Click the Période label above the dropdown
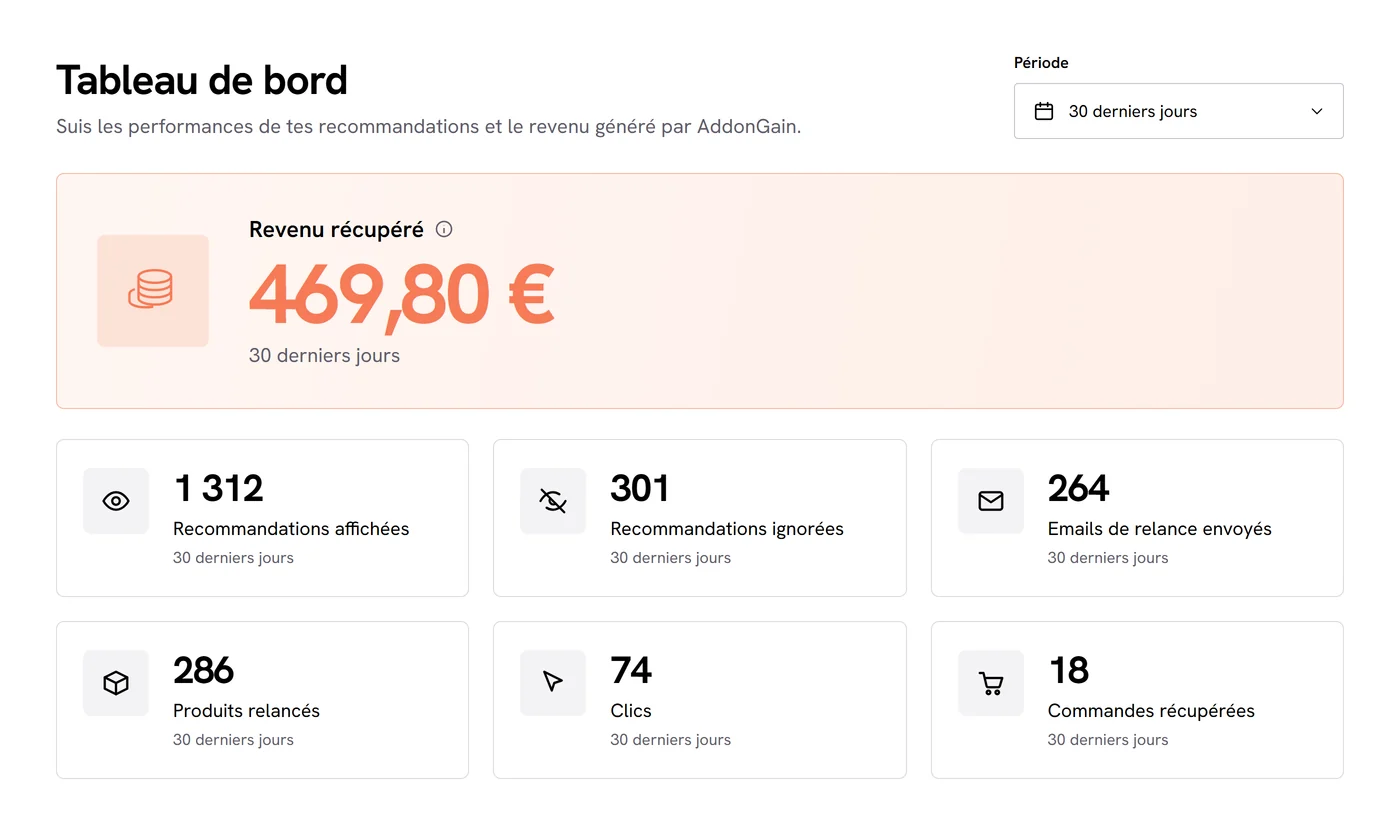The image size is (1400, 835). [x=1041, y=63]
